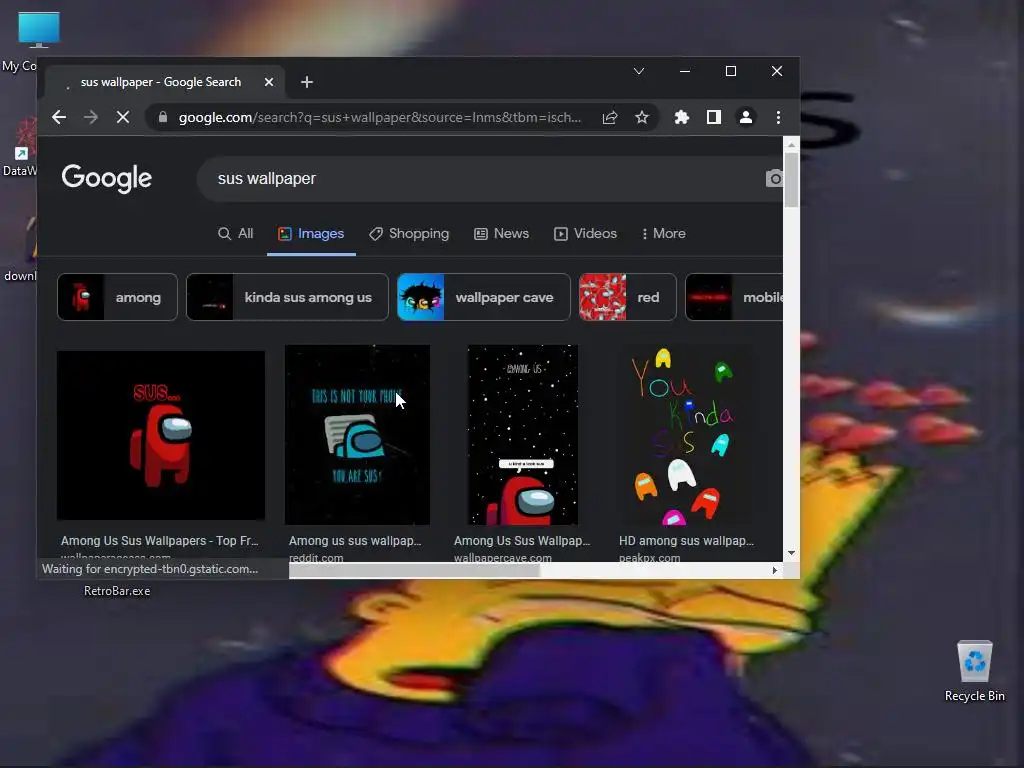
Task: Select the RetroBar.exe desktop item
Action: click(x=117, y=591)
